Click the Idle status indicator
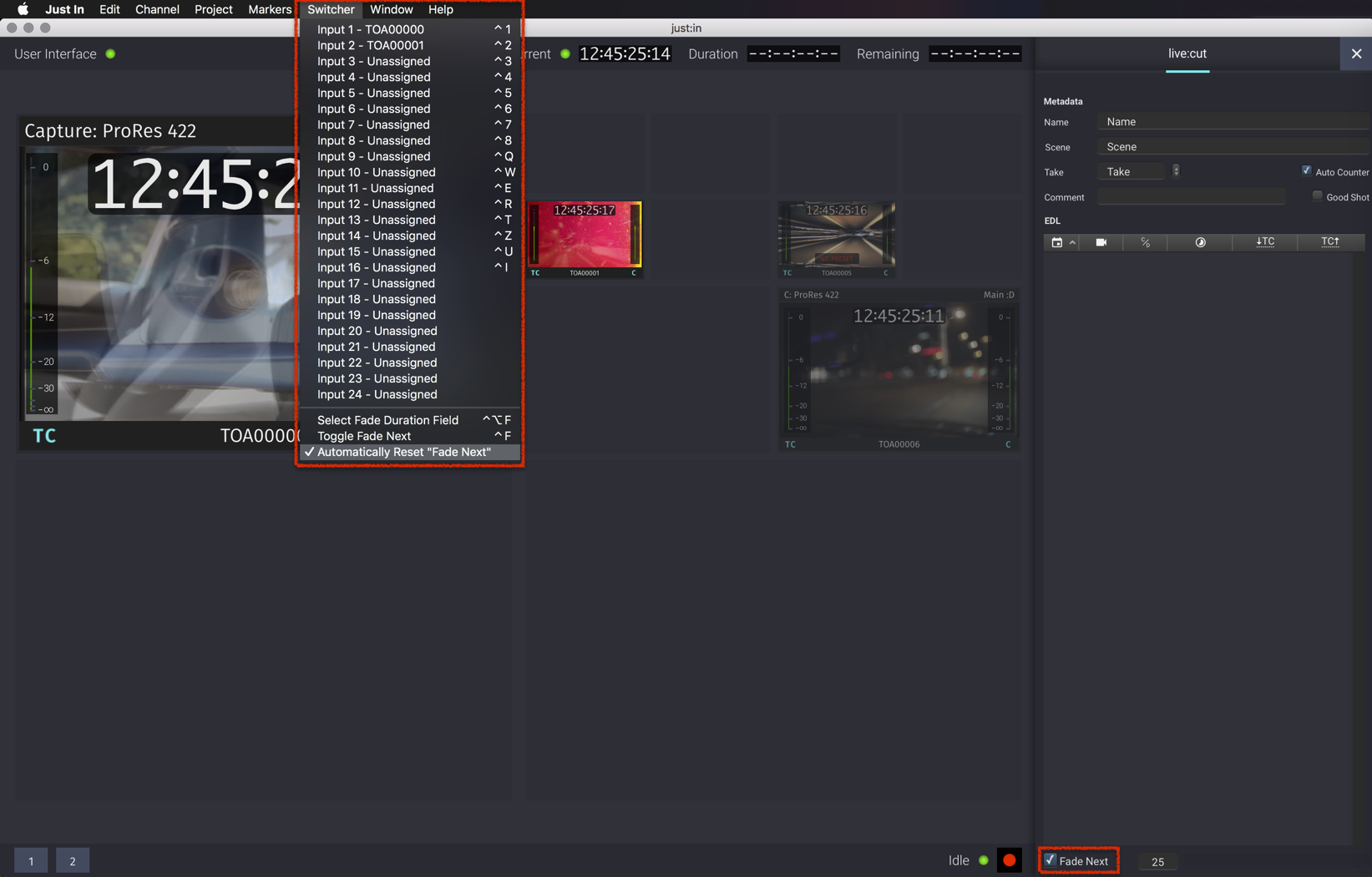The image size is (1372, 877). (x=984, y=860)
